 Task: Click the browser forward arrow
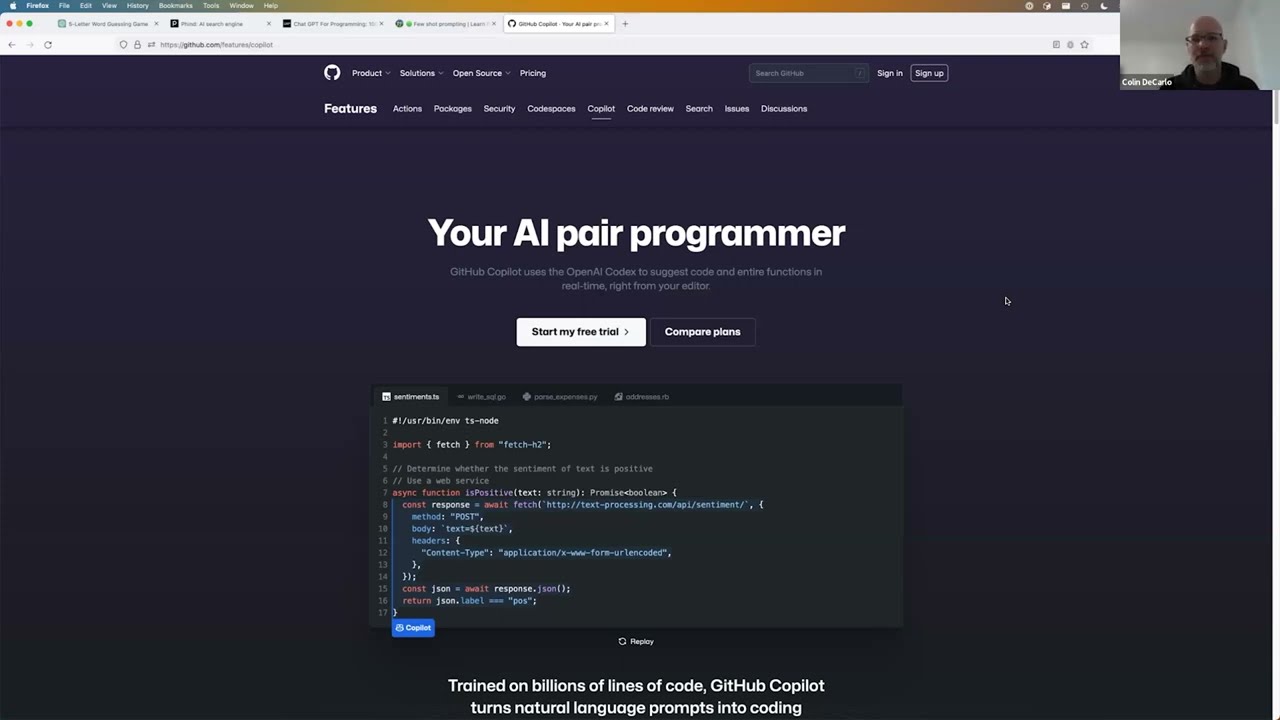(x=29, y=44)
